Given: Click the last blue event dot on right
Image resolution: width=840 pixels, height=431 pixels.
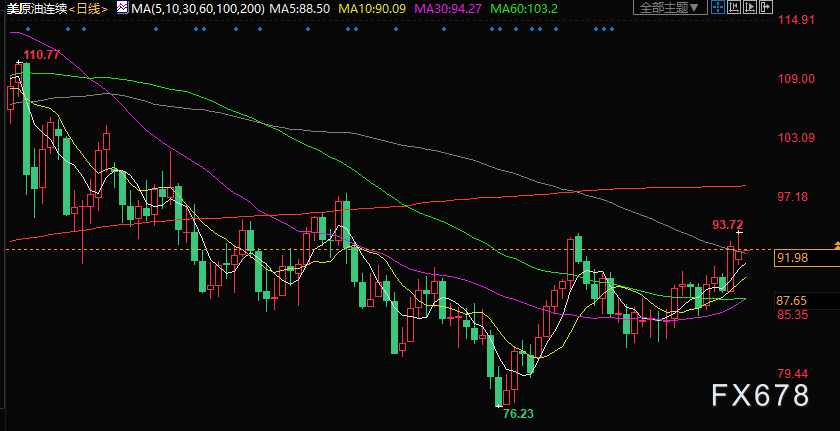Looking at the screenshot, I should click(x=612, y=29).
